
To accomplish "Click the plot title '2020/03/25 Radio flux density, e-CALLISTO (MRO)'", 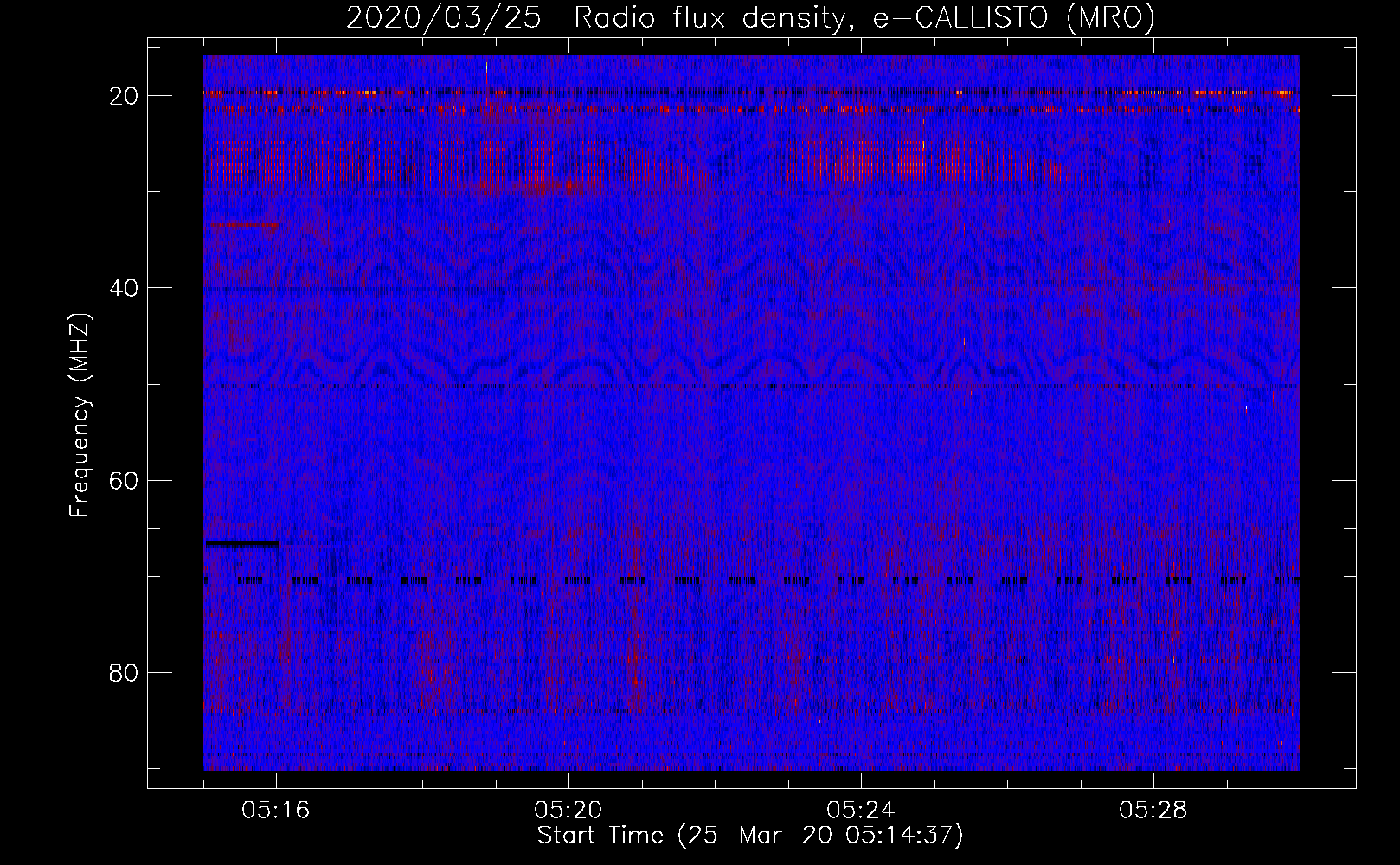I will [750, 17].
